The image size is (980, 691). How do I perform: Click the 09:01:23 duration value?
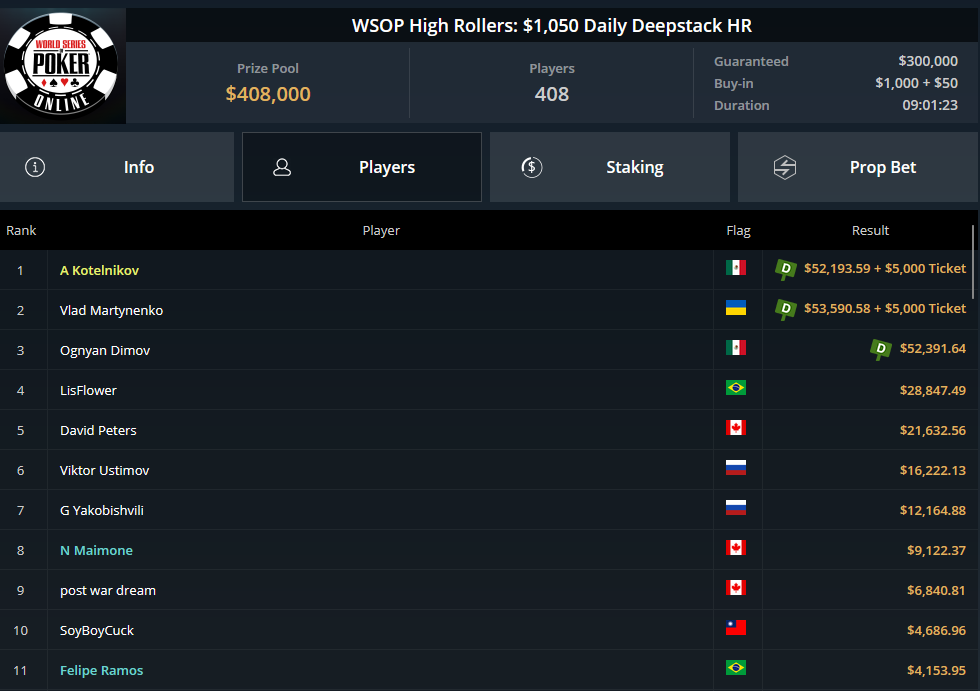tap(930, 105)
